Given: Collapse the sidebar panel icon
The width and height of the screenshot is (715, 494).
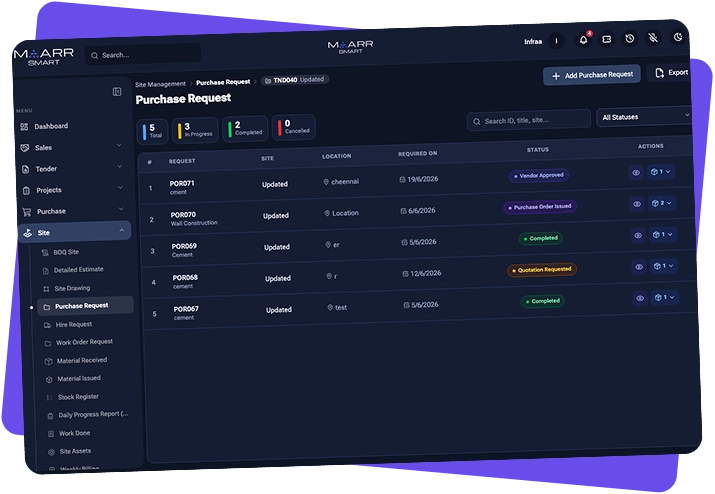Looking at the screenshot, I should 117,92.
